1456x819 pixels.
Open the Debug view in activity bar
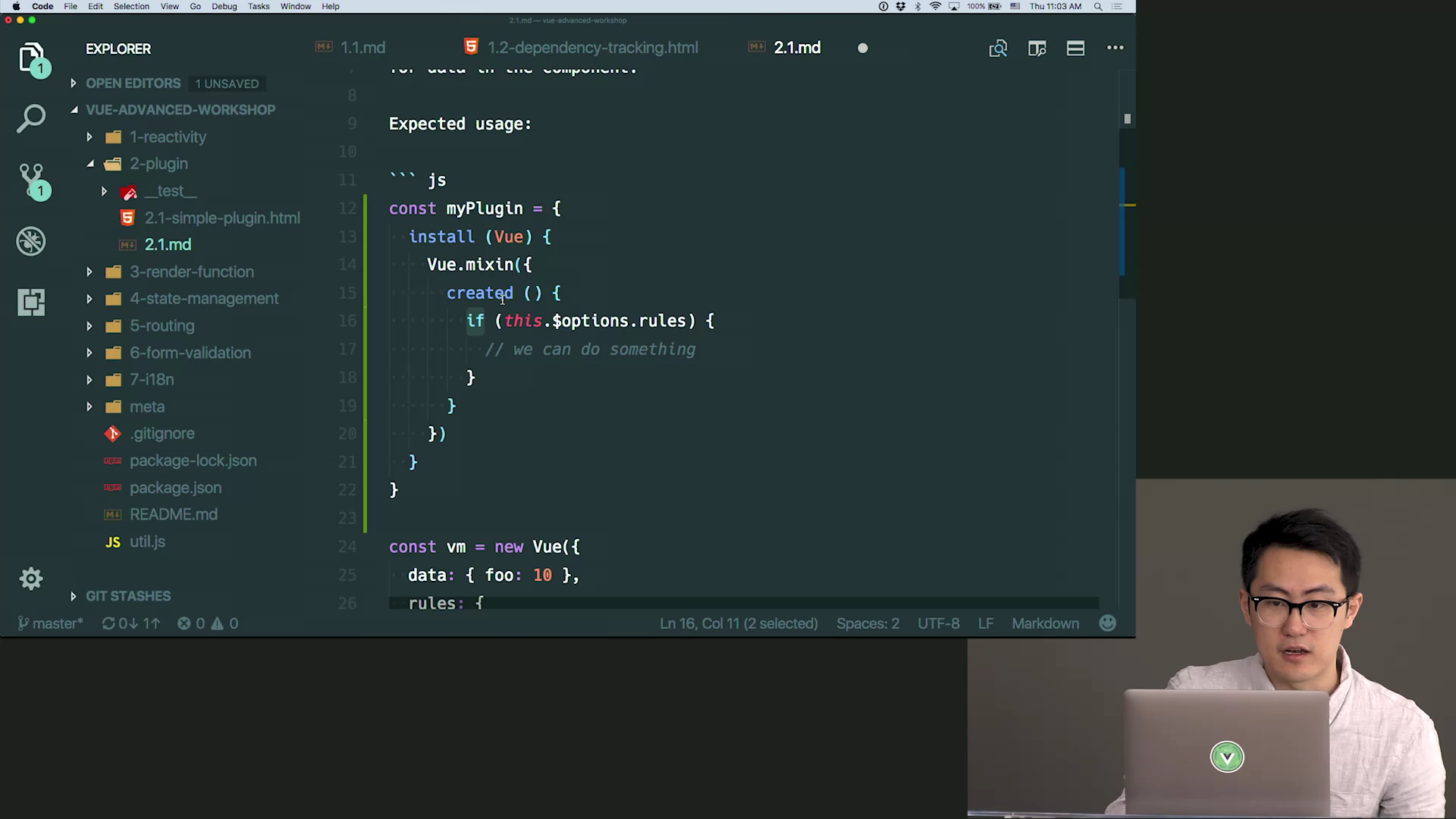click(31, 241)
